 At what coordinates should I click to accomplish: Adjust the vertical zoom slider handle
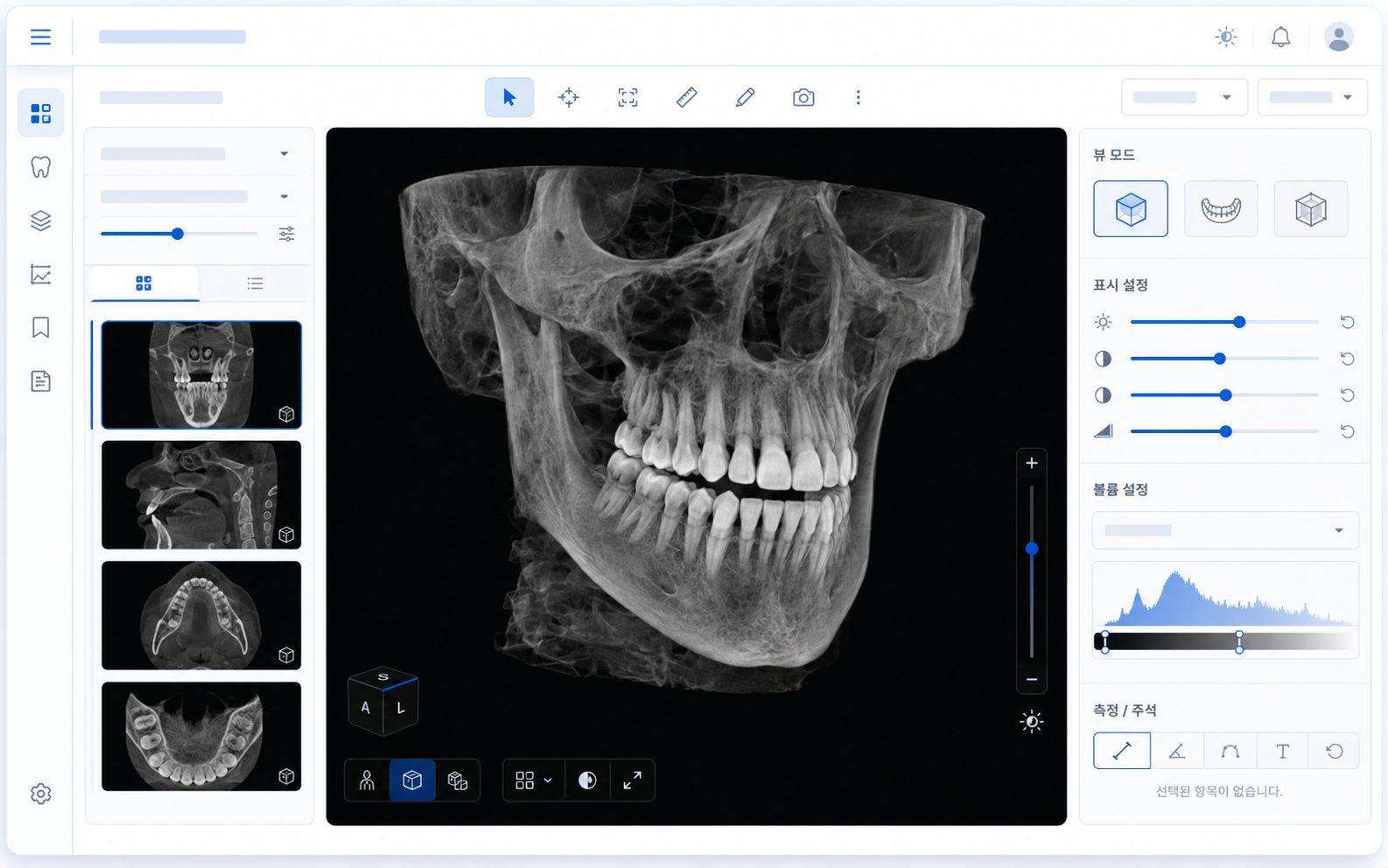[1032, 549]
